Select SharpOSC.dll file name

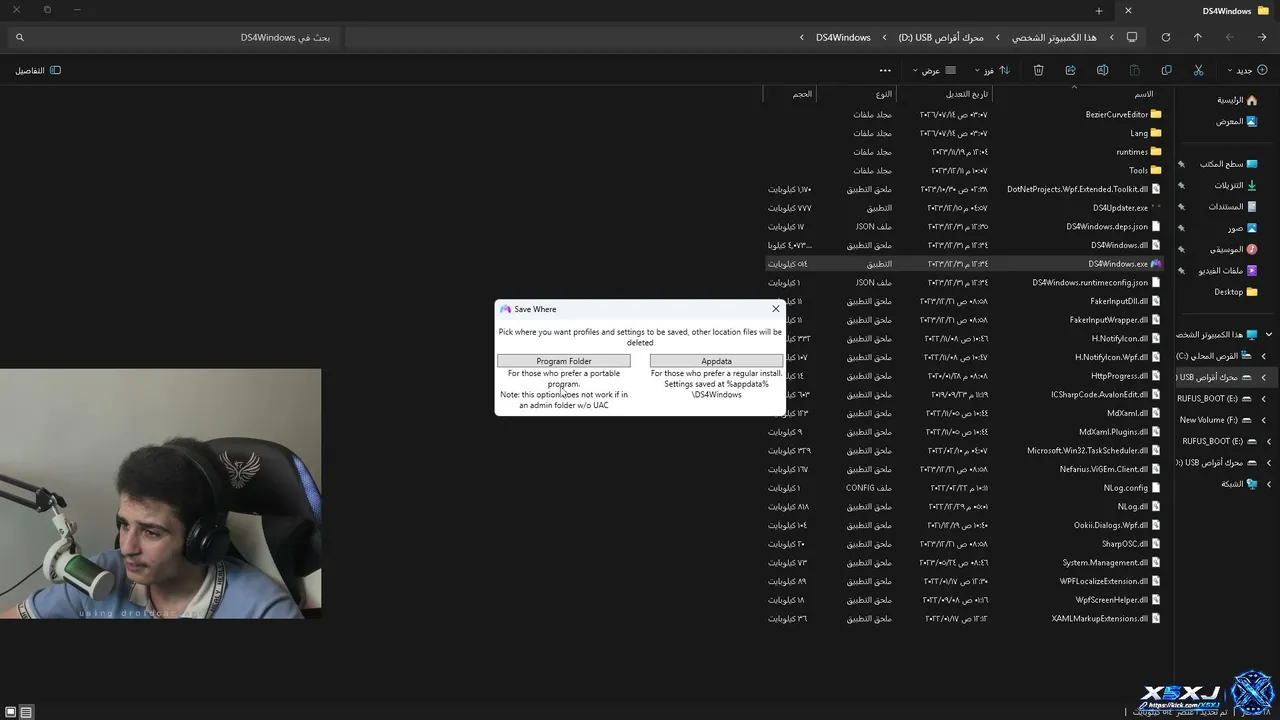[x=1125, y=544]
